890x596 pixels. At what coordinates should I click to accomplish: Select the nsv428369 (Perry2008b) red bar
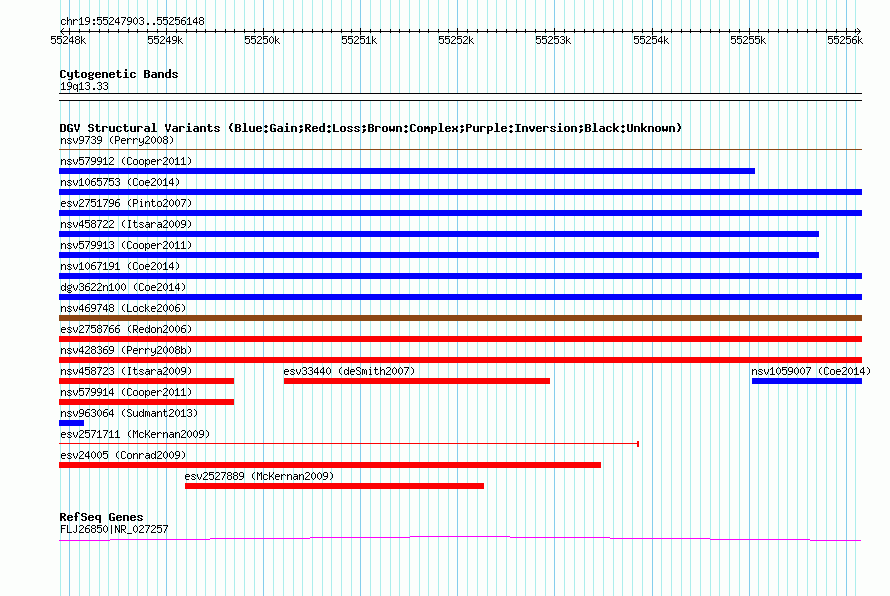tap(460, 360)
